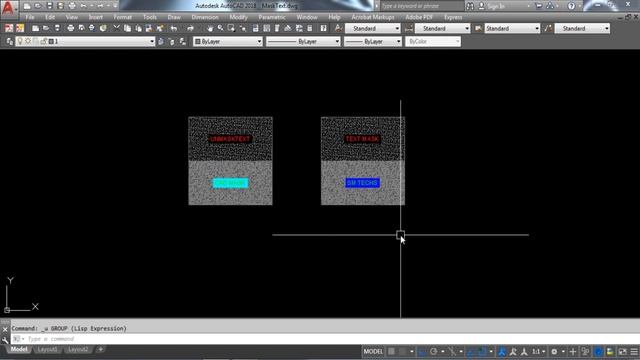The width and height of the screenshot is (640, 360).
Task: Open the Dimension menu
Action: [x=205, y=17]
